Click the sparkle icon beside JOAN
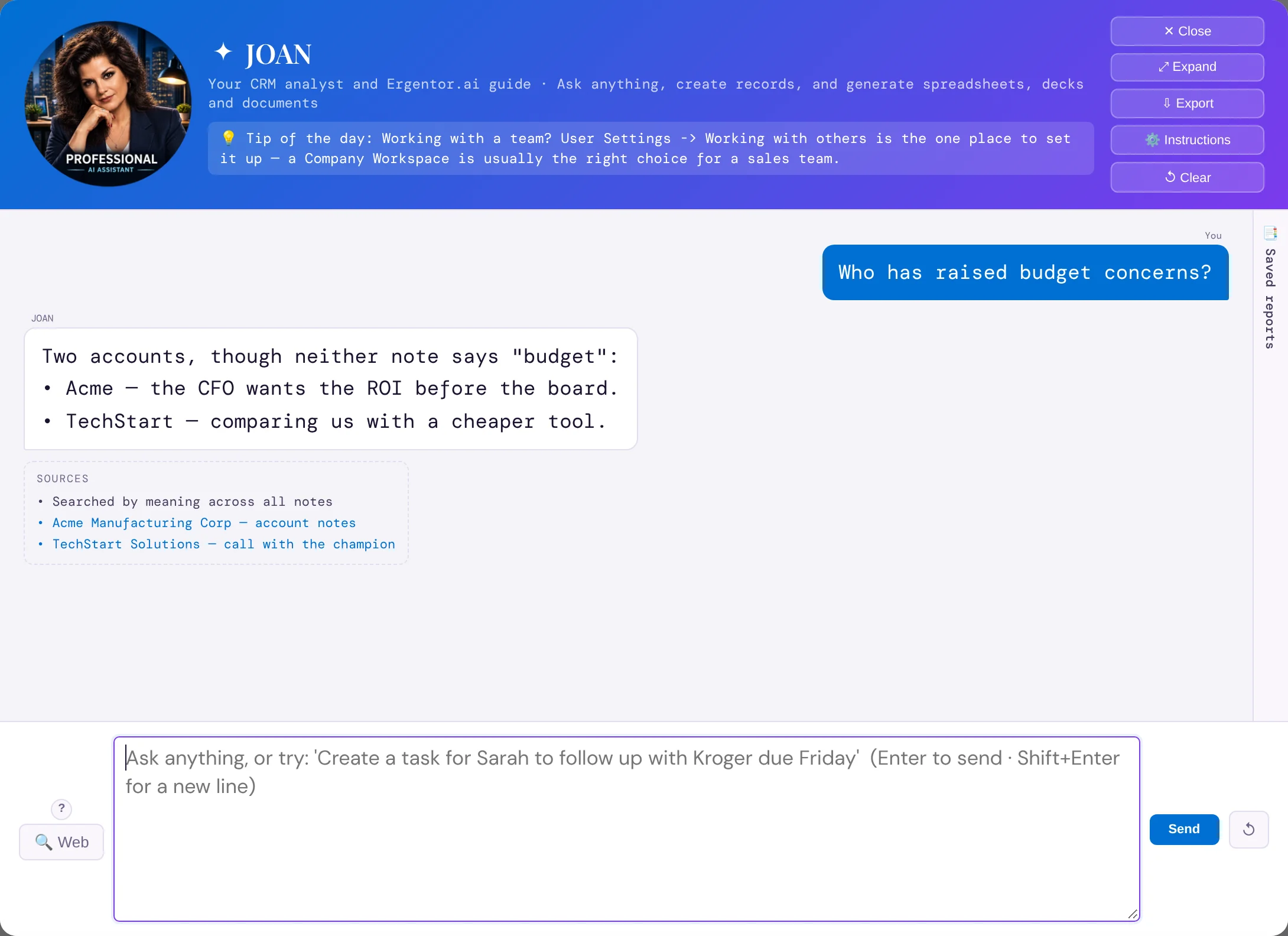The width and height of the screenshot is (1288, 936). point(223,53)
